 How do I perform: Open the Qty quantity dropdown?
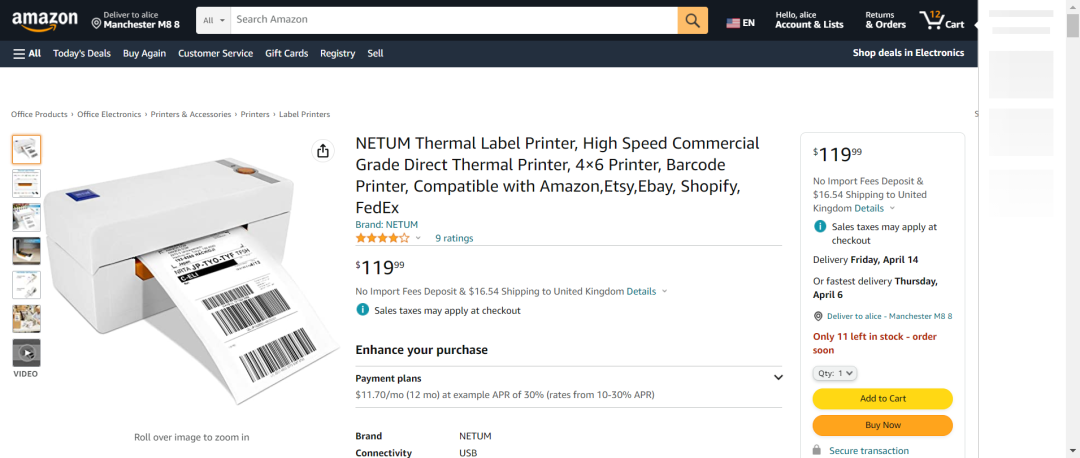pyautogui.click(x=835, y=373)
